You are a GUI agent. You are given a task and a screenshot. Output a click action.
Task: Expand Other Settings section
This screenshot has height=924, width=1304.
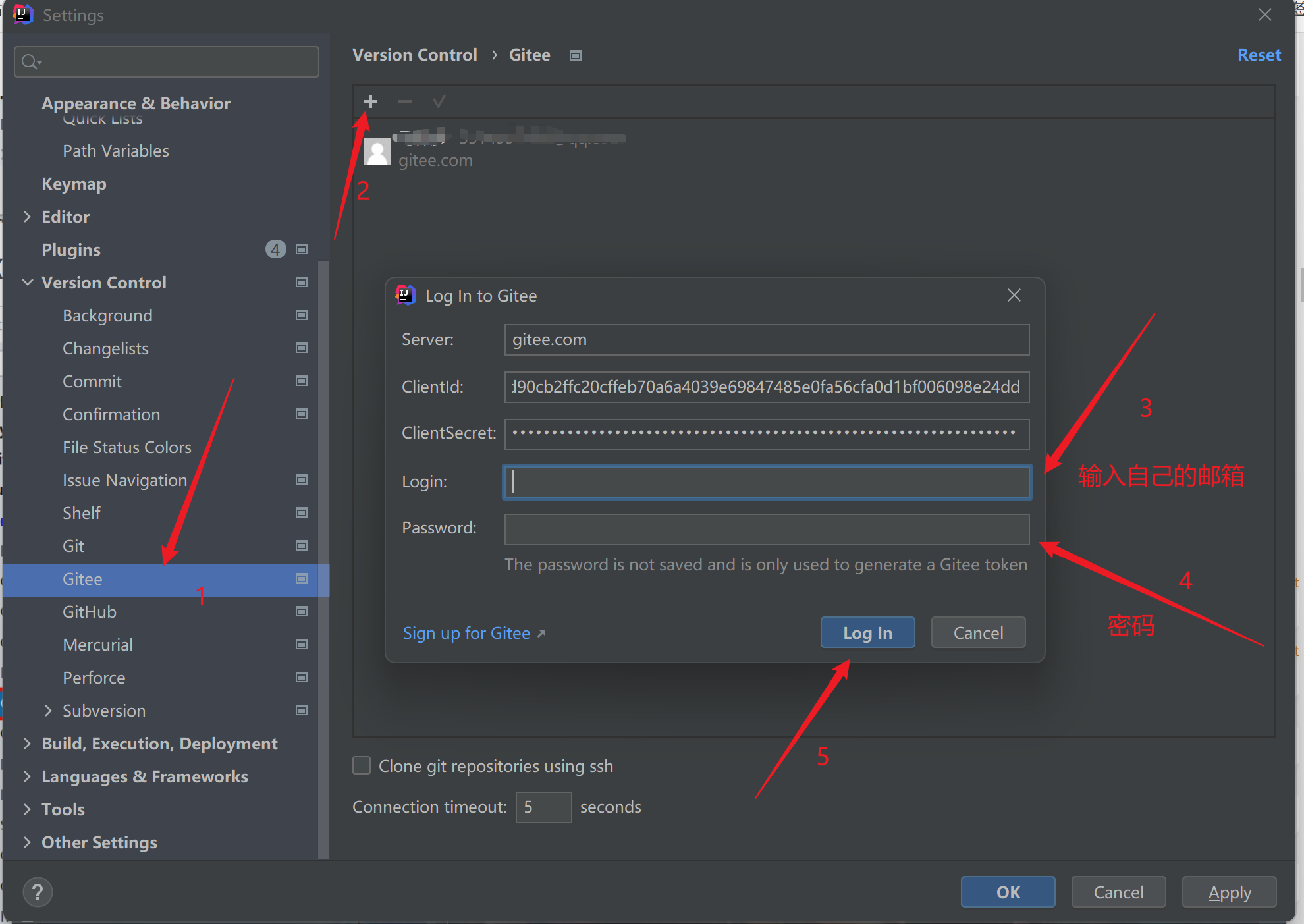pos(27,842)
